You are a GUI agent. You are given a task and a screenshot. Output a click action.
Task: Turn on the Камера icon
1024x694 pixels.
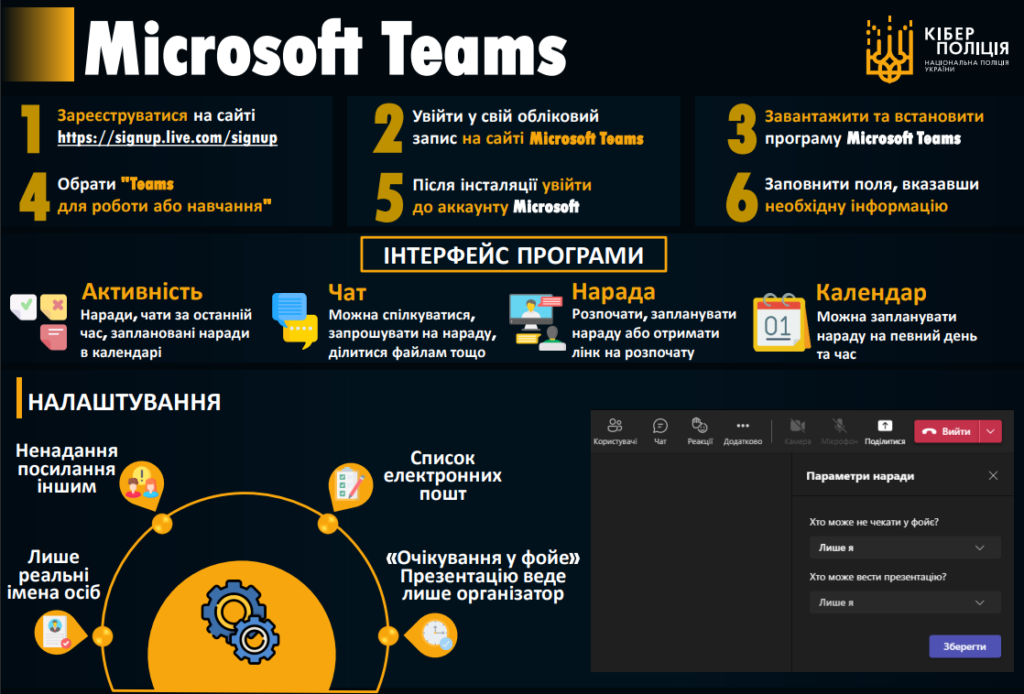point(797,431)
